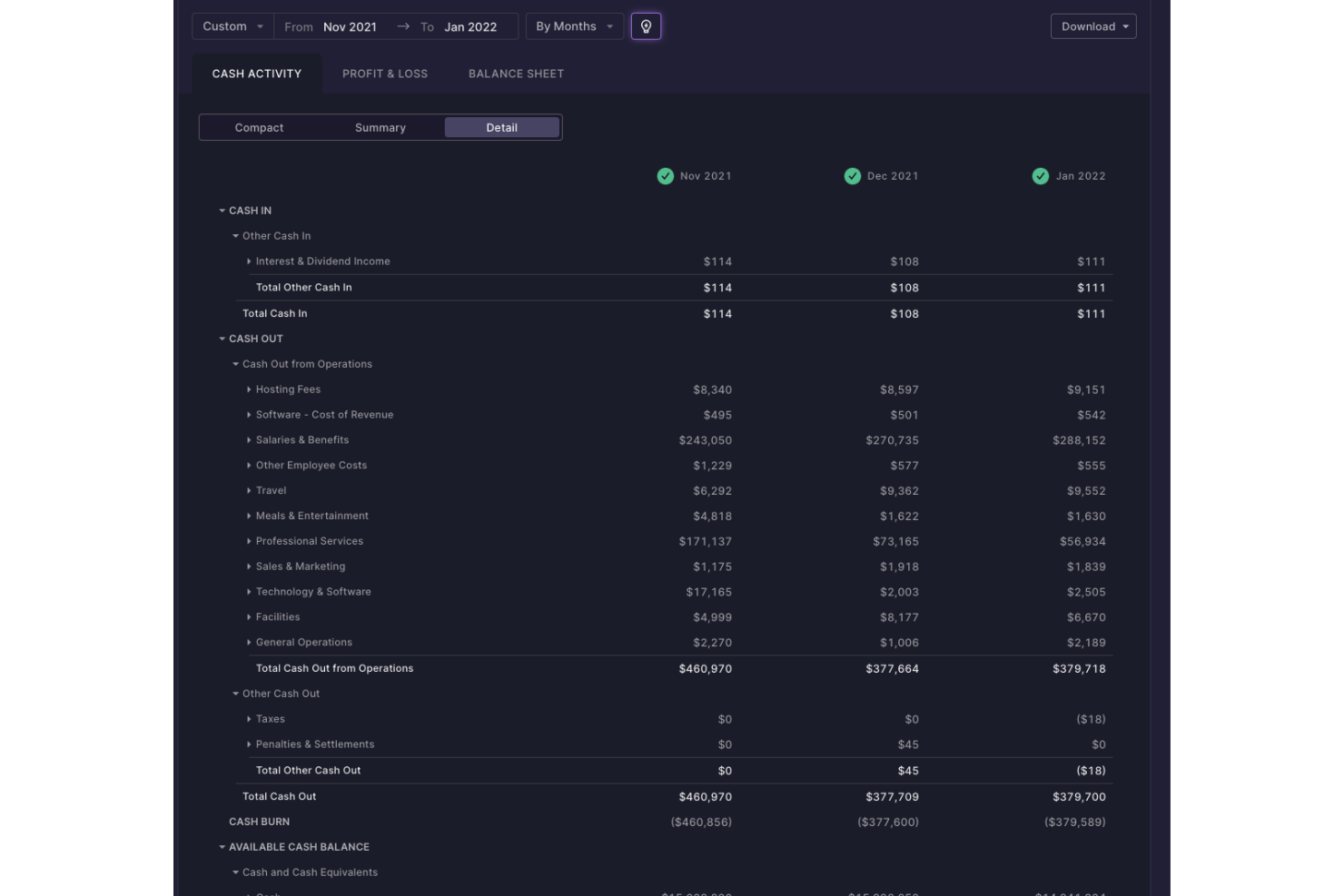1344x896 pixels.
Task: Collapse the CASH OUT section
Action: pyautogui.click(x=221, y=338)
